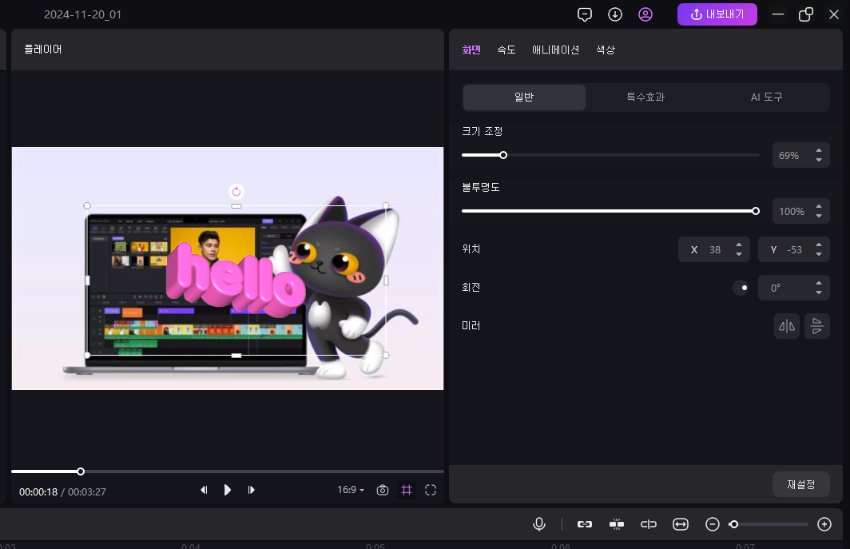The image size is (850, 549).
Task: Fit the timeline to window width
Action: click(x=680, y=524)
